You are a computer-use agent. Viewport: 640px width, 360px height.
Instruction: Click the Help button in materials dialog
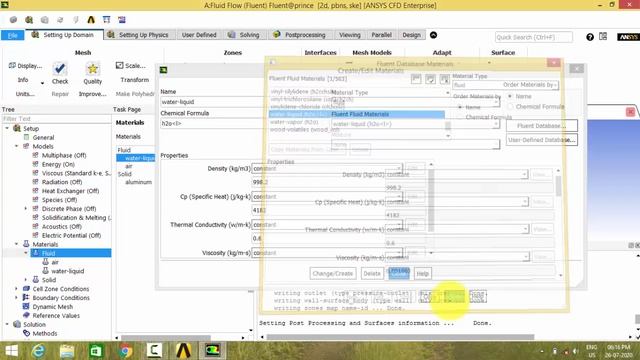[x=422, y=273]
